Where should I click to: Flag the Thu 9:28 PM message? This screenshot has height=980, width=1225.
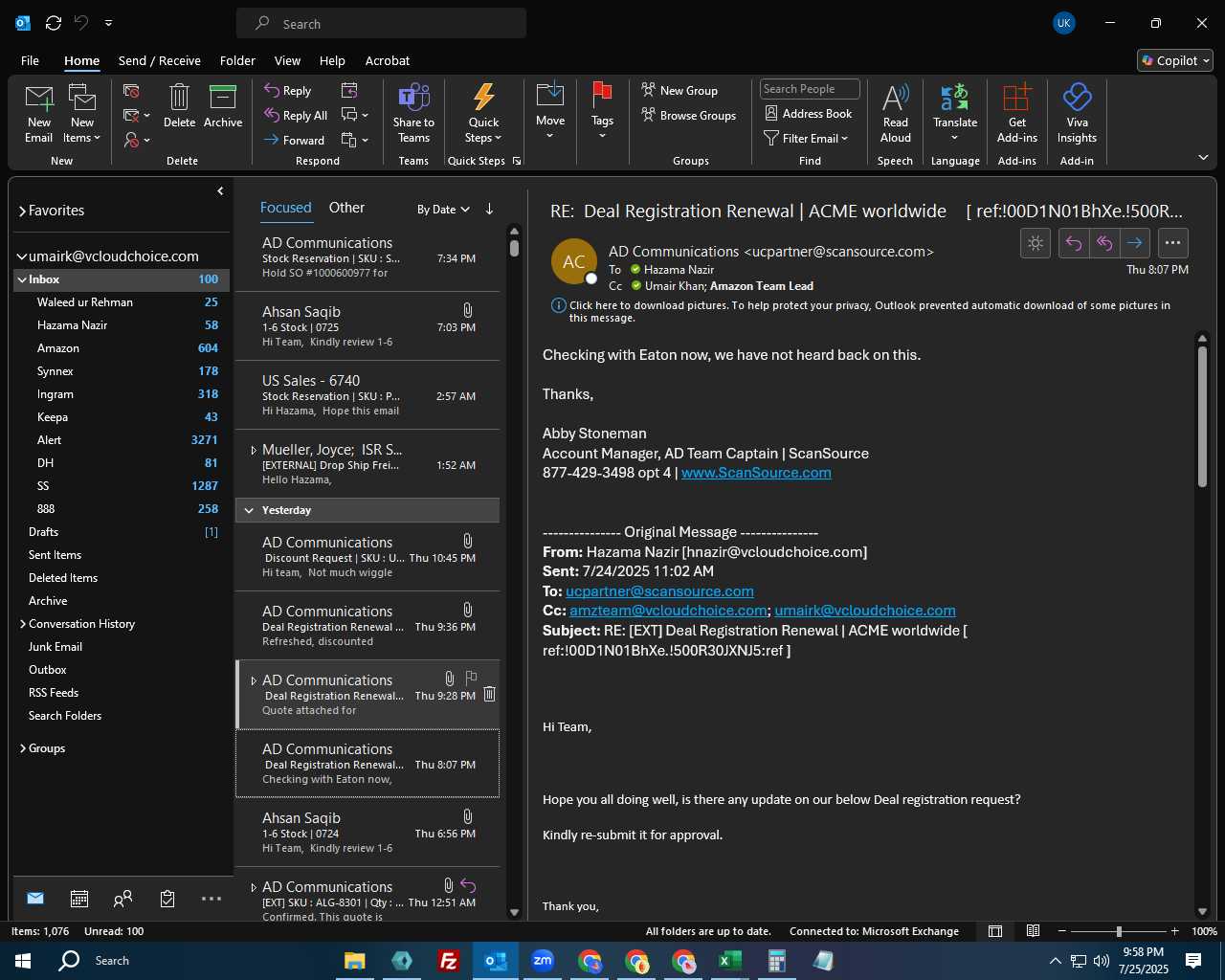[x=471, y=678]
